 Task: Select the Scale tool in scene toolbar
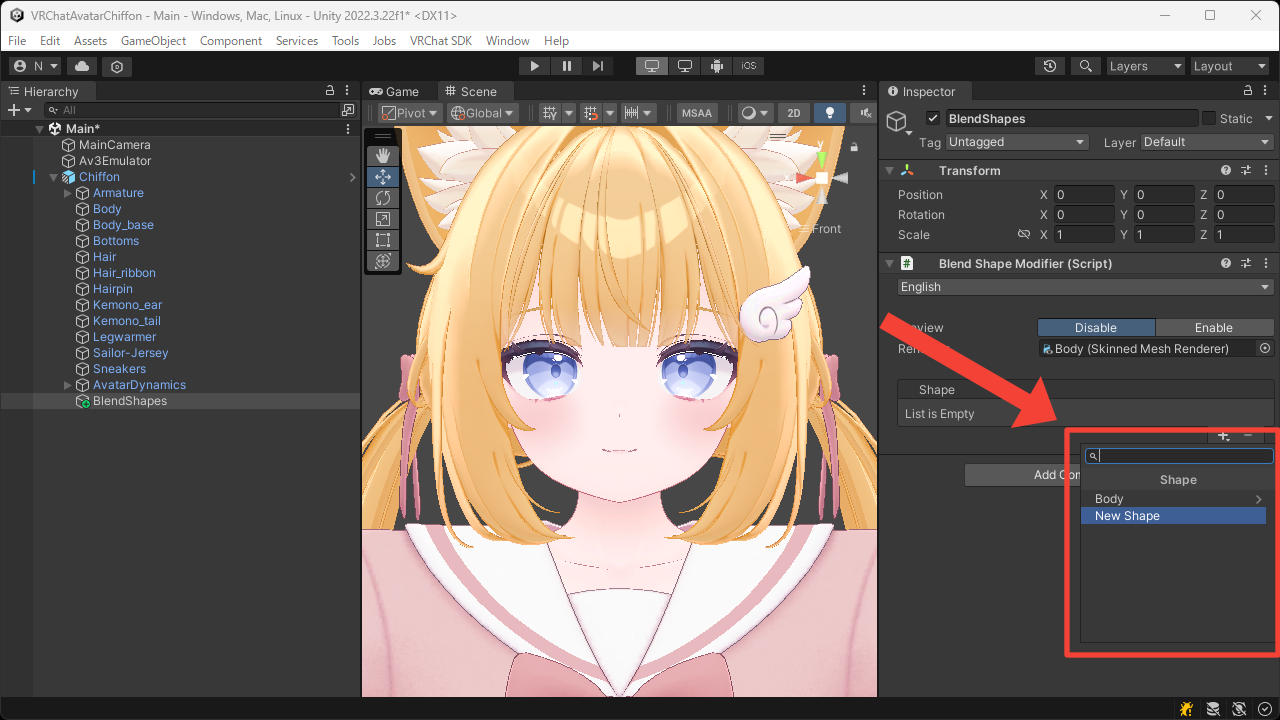(x=382, y=219)
